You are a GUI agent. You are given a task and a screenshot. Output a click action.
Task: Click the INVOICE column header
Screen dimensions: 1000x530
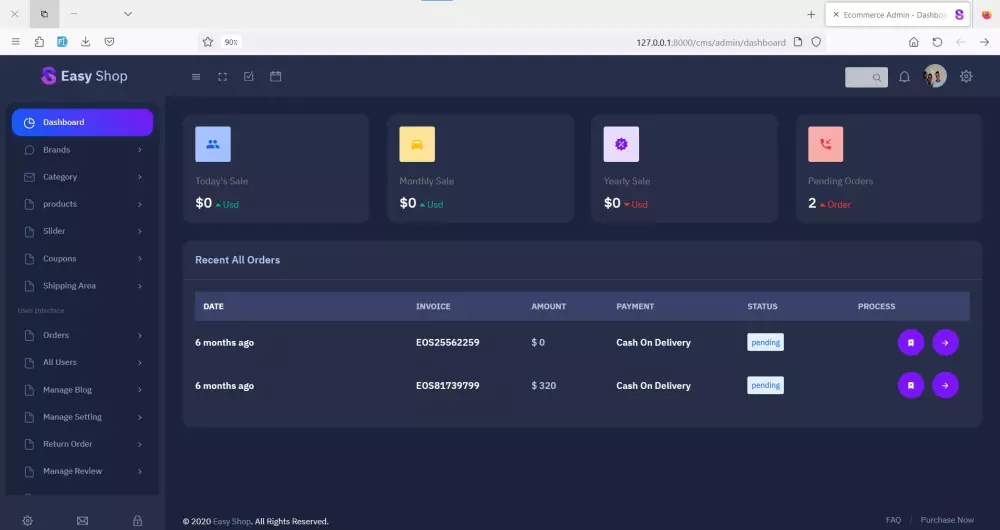click(433, 306)
